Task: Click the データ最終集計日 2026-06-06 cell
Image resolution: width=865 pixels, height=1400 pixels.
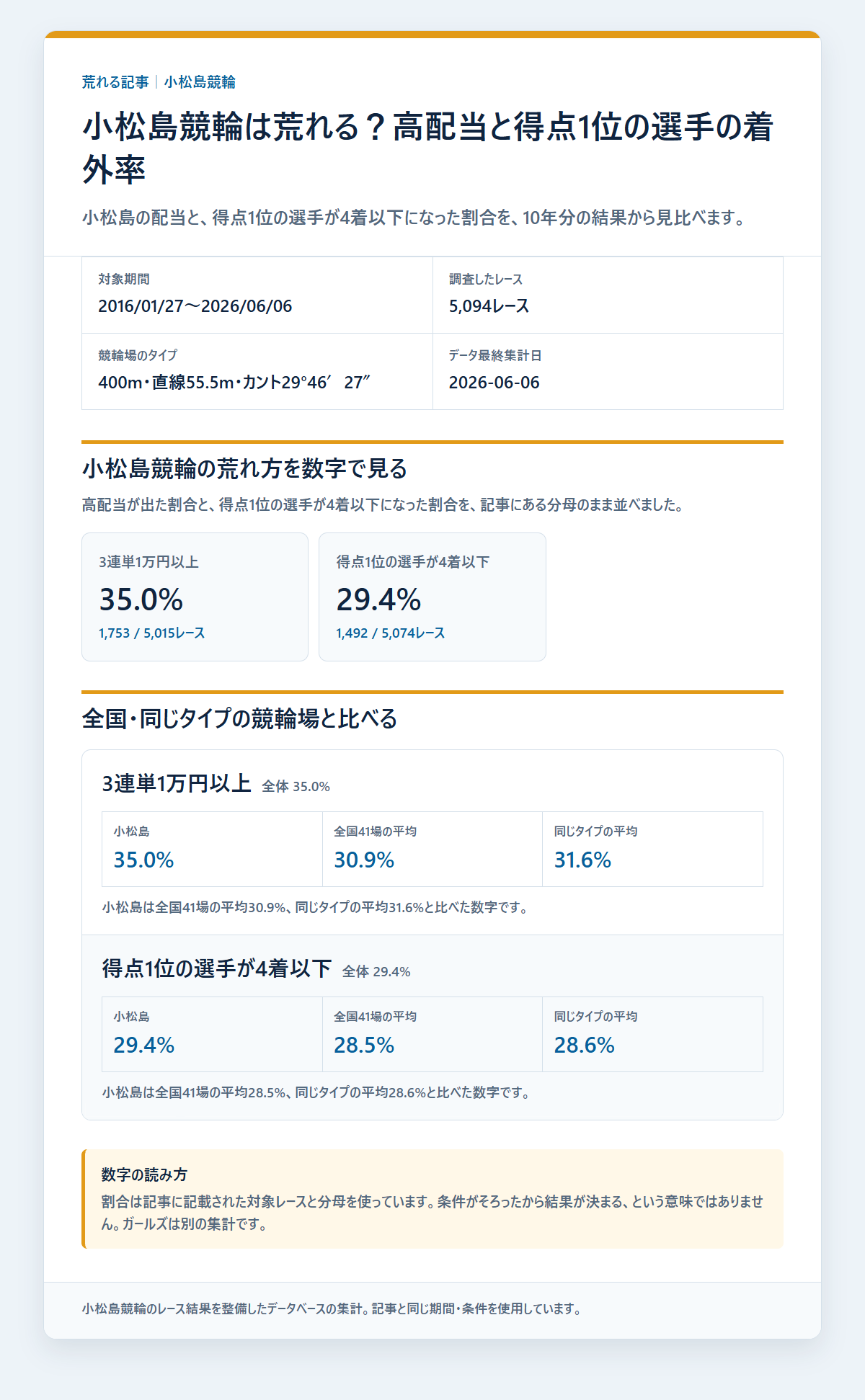Action: pos(608,372)
